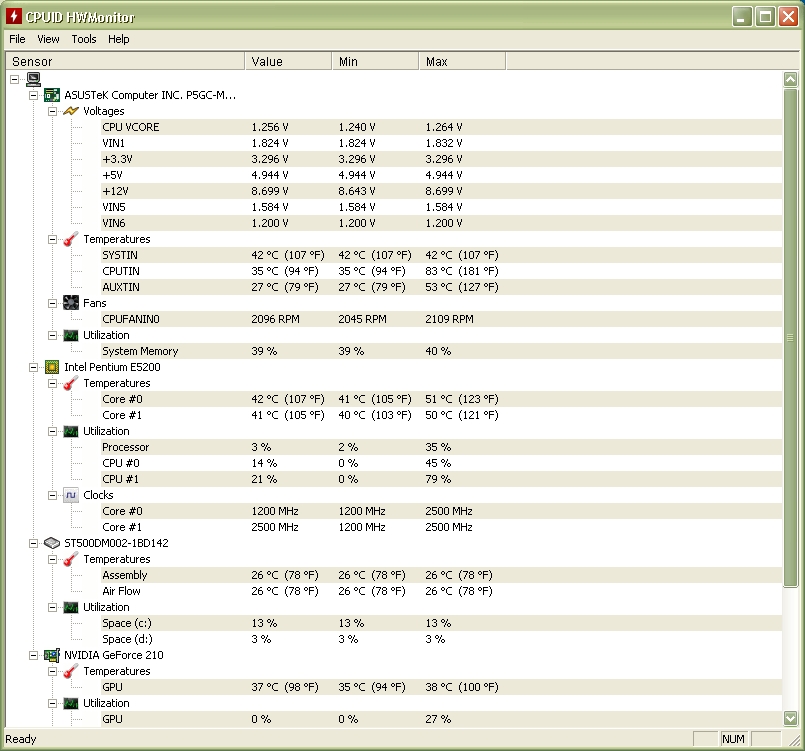
Task: Collapse the Clocks section
Action: point(52,495)
